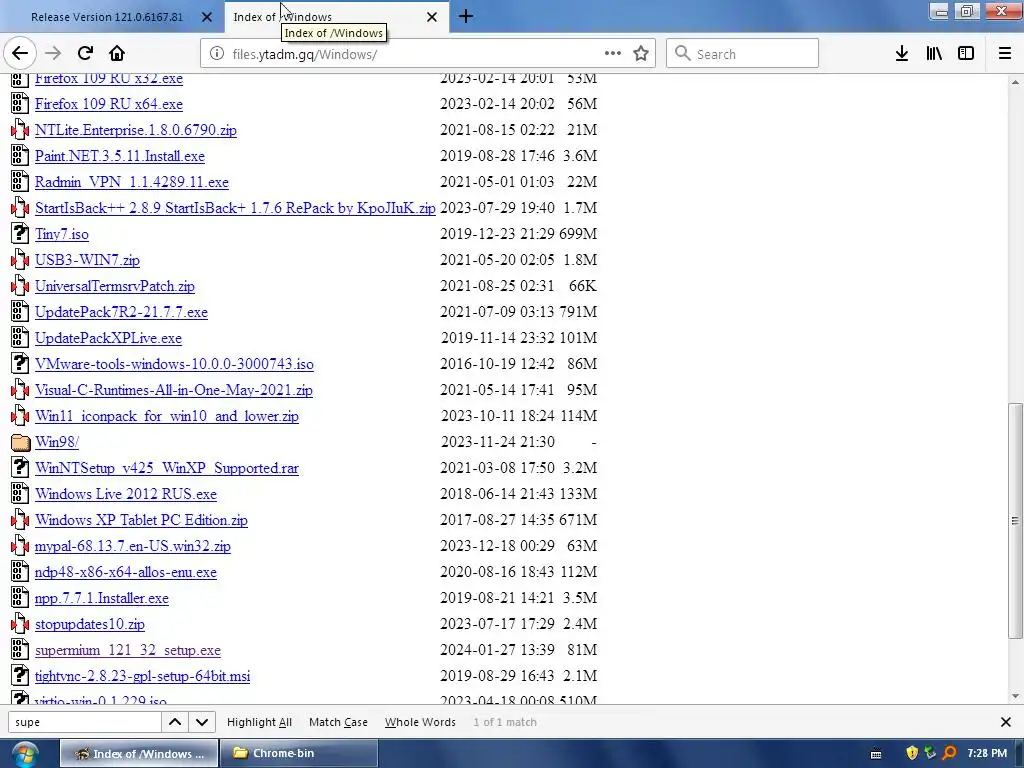Open the Windows Start menu
The height and width of the screenshot is (768, 1024).
coord(25,754)
